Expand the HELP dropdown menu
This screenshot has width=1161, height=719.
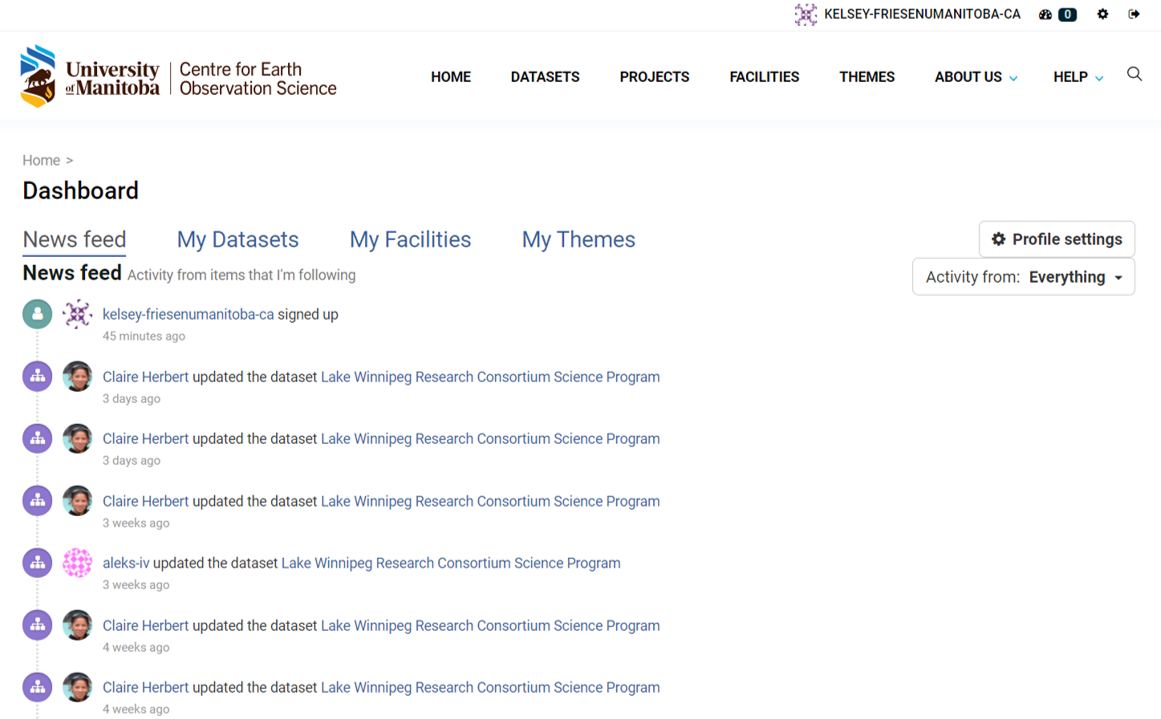(1077, 77)
